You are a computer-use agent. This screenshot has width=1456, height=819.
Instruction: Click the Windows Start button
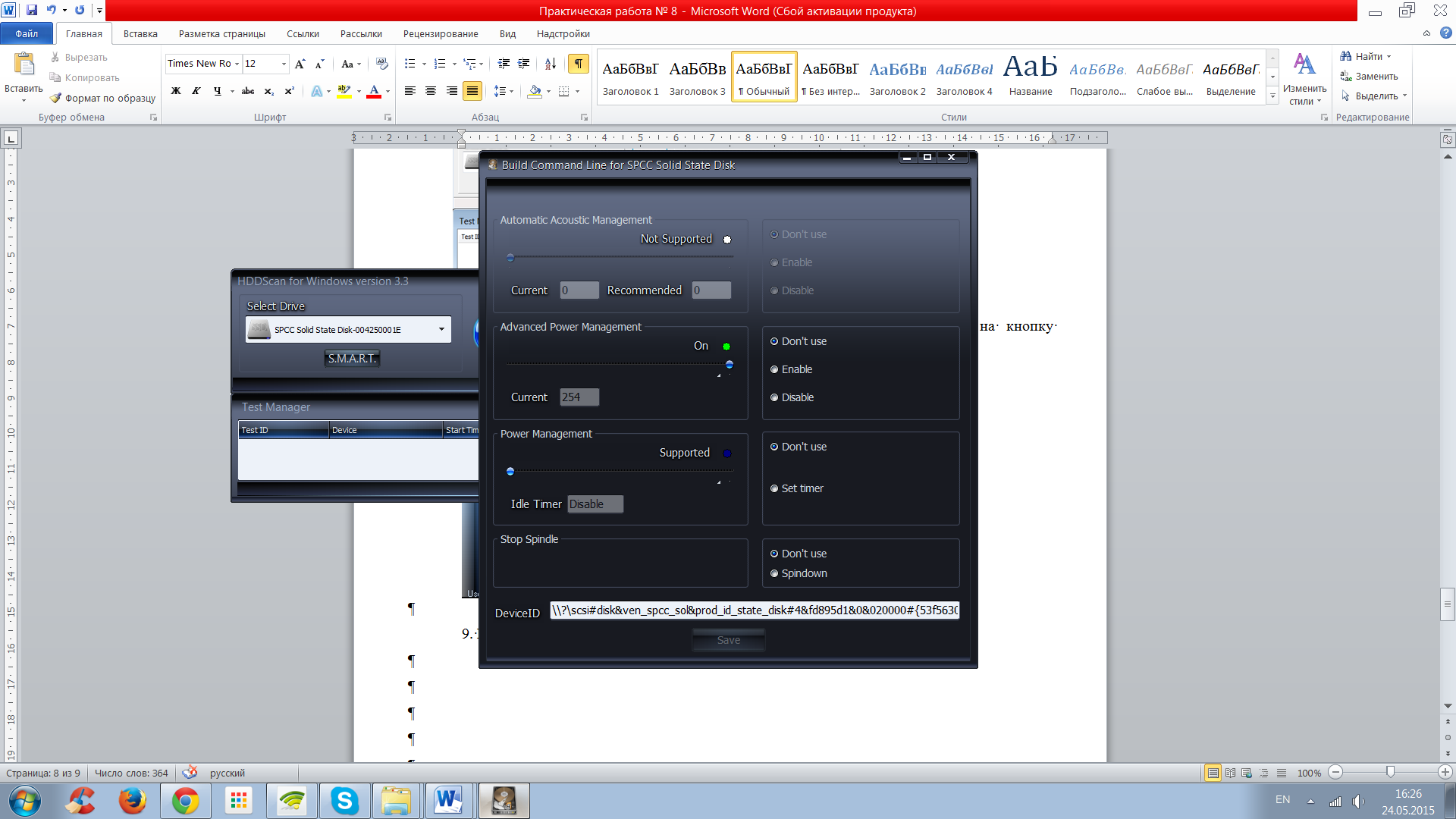tap(25, 801)
